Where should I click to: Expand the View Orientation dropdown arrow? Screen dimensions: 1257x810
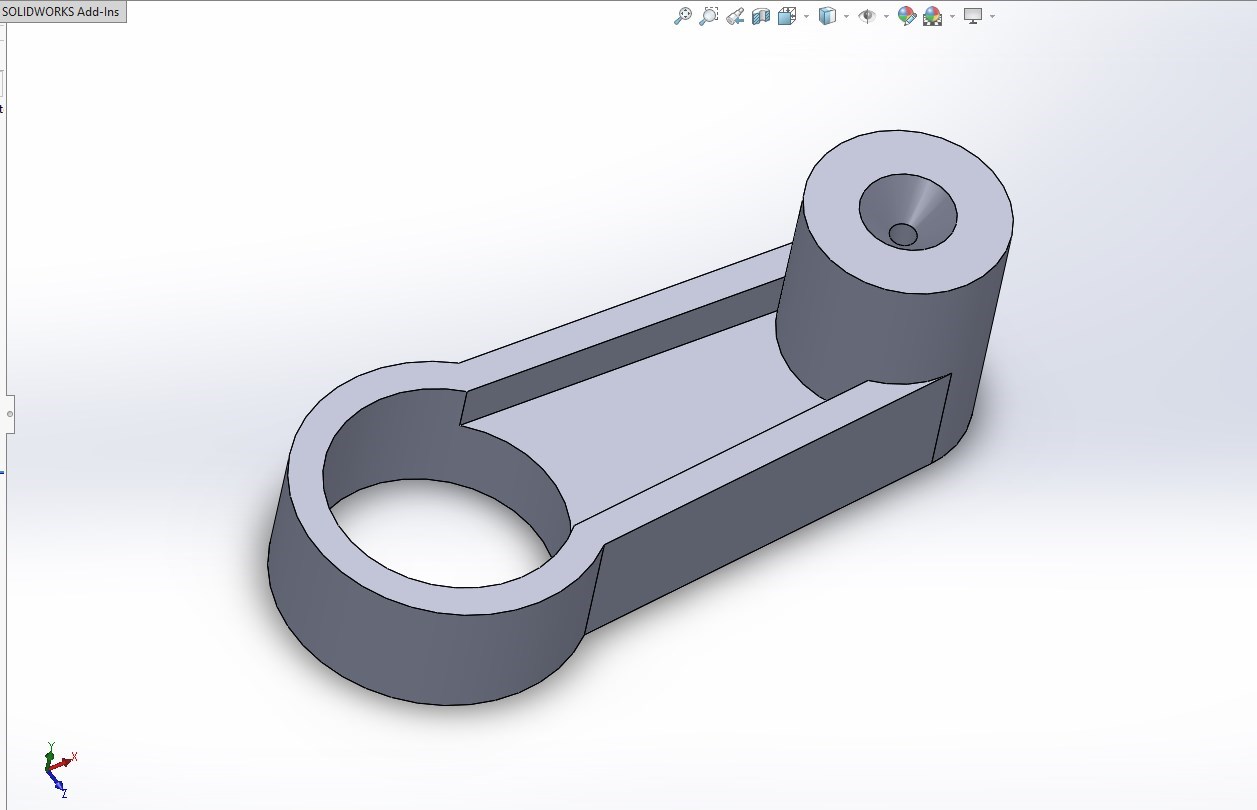coord(806,17)
